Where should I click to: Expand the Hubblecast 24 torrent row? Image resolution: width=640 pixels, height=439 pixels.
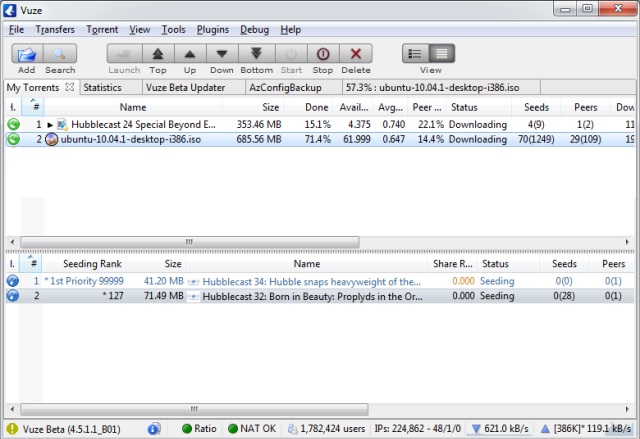tap(50, 124)
